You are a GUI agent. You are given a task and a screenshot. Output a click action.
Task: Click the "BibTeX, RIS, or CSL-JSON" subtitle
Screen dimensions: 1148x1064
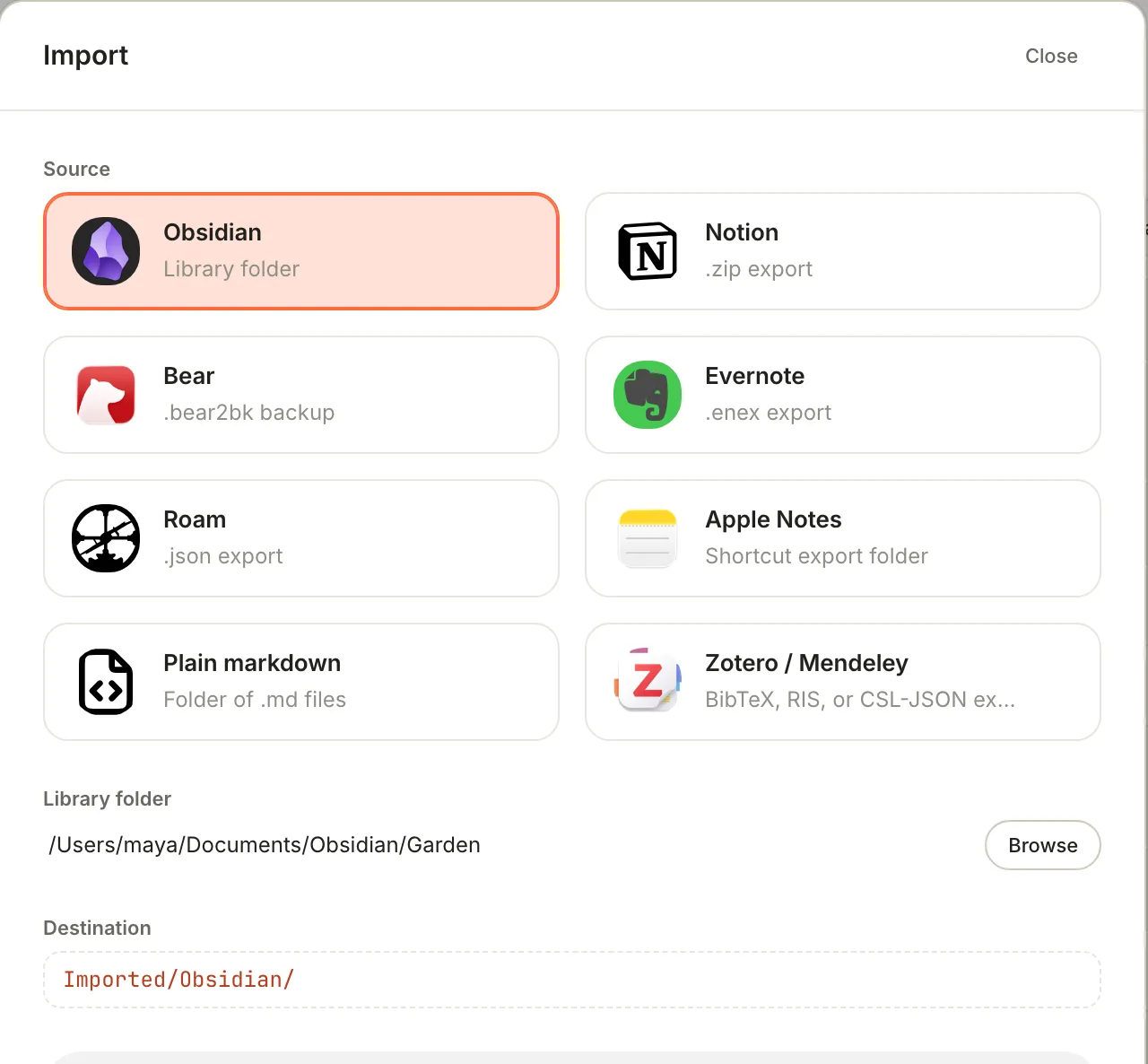pos(860,700)
